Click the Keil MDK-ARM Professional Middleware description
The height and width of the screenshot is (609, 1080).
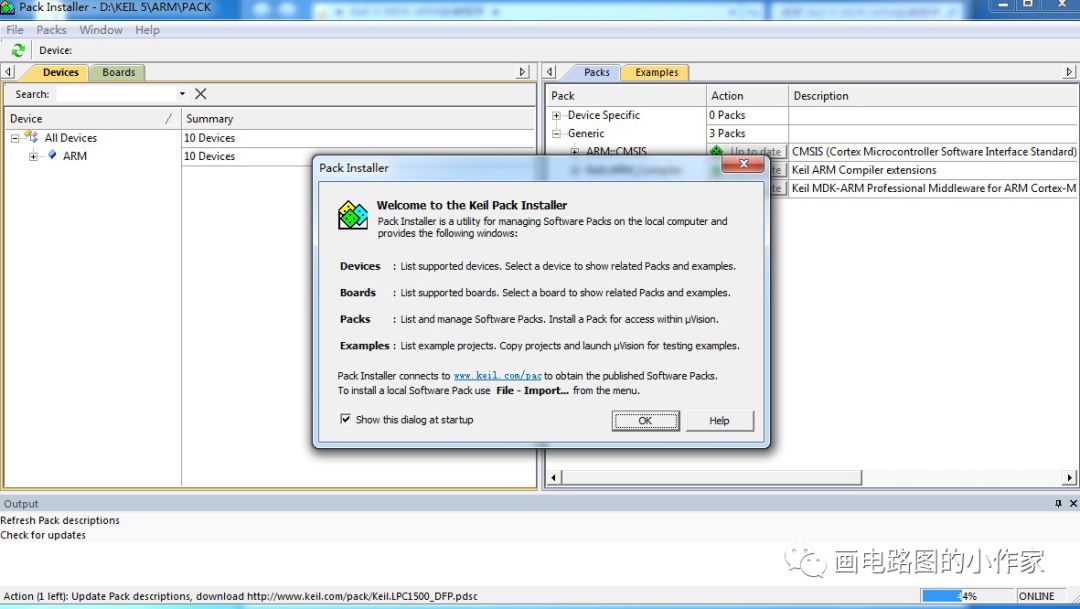934,188
